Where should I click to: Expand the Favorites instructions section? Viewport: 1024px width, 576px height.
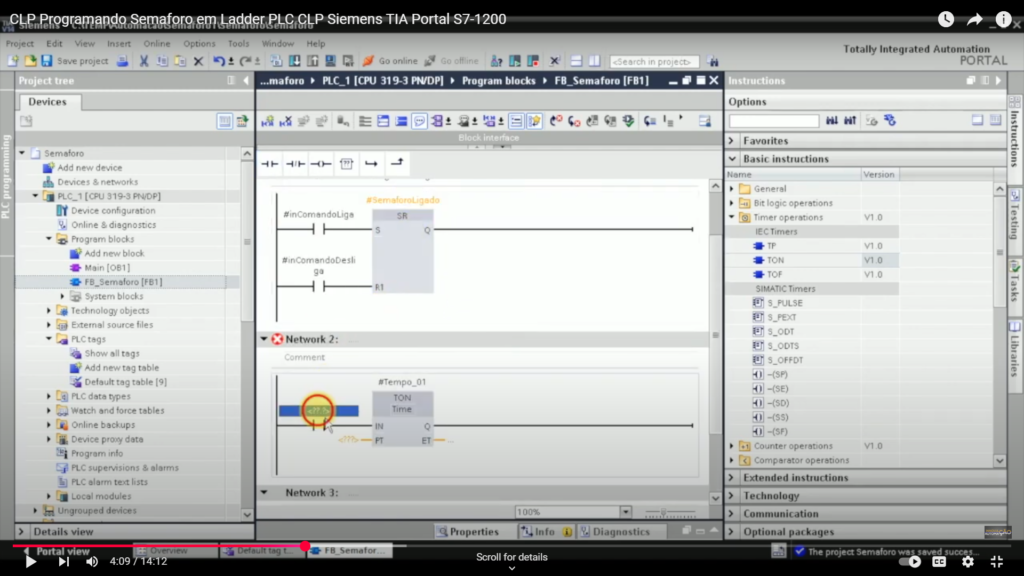click(x=732, y=141)
